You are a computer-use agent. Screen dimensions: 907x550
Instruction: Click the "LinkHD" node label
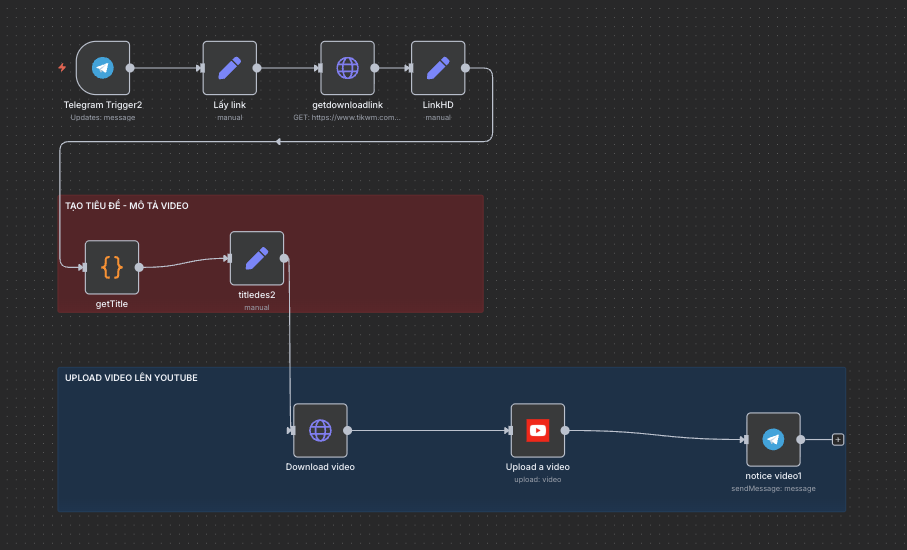[x=438, y=105]
